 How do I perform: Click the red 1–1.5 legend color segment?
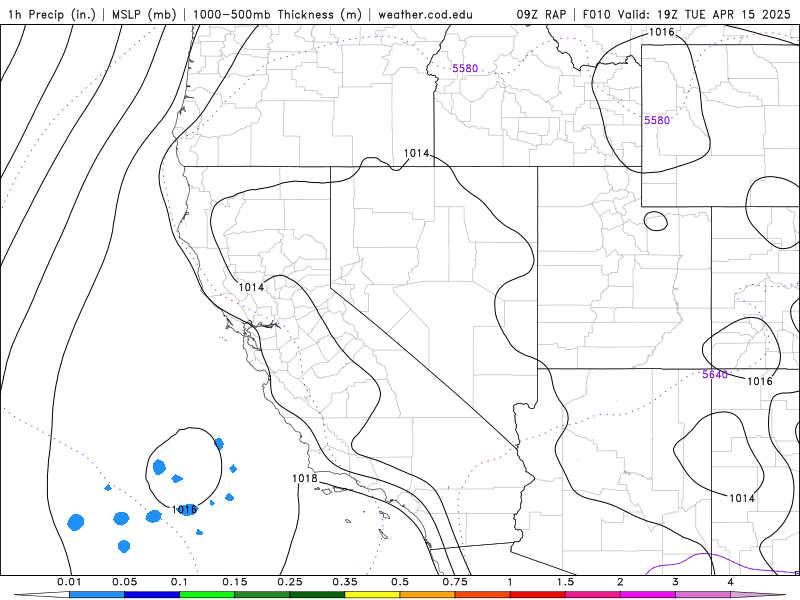[538, 595]
